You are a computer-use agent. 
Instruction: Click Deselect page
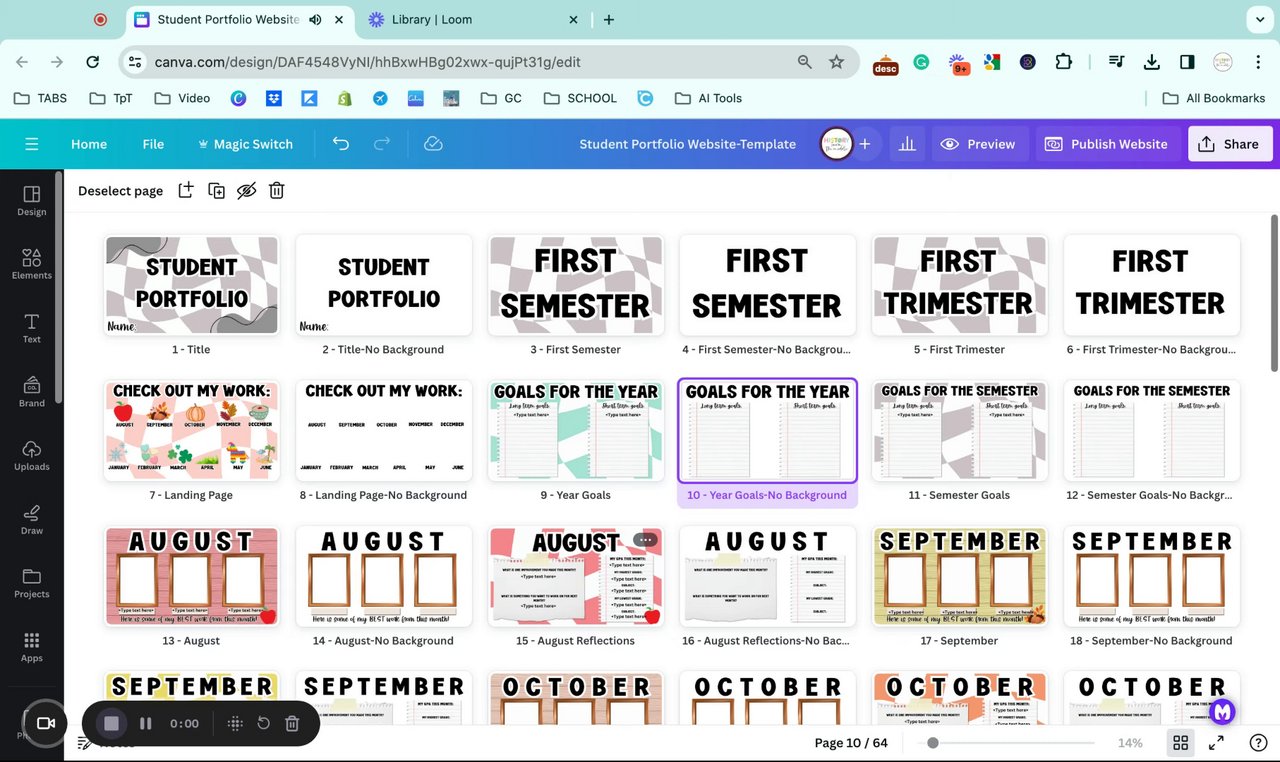pos(120,191)
